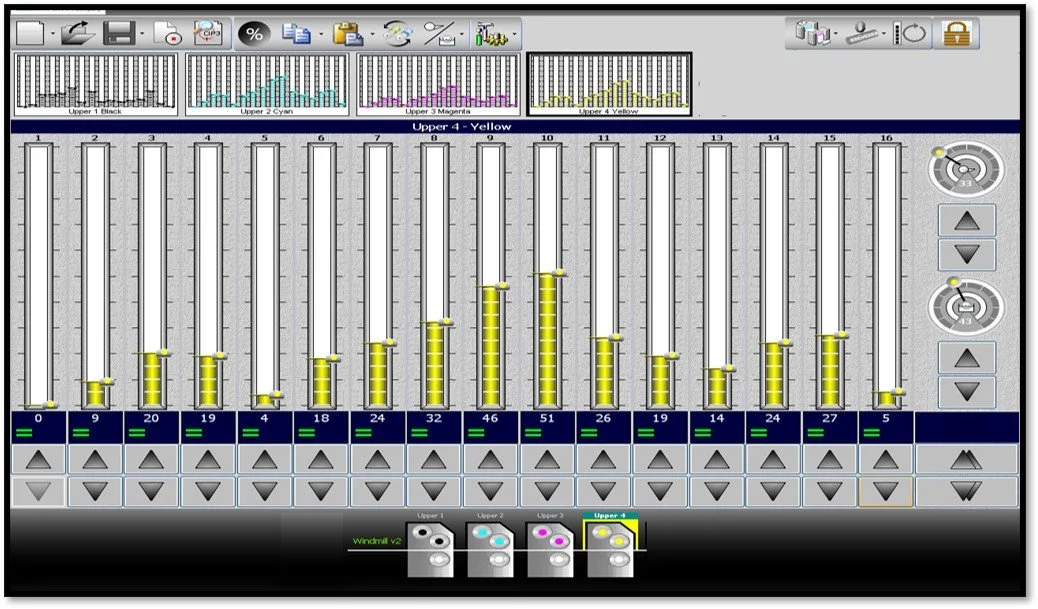Decrease ink key 2 with down arrow
This screenshot has height=609, width=1038.
(95, 491)
